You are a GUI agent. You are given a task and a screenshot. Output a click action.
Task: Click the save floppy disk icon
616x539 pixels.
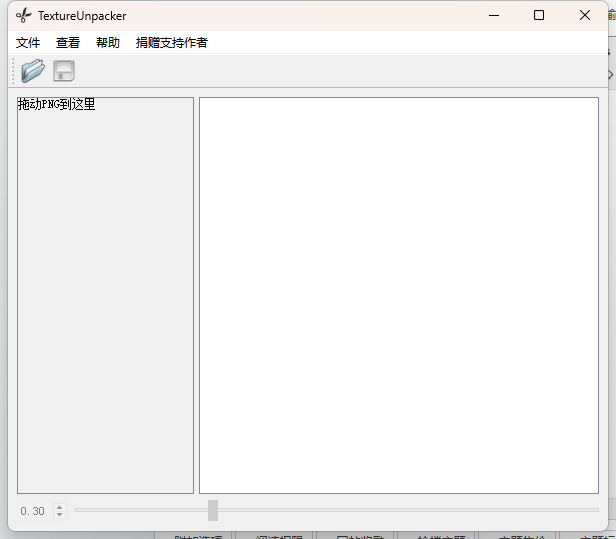coord(64,71)
